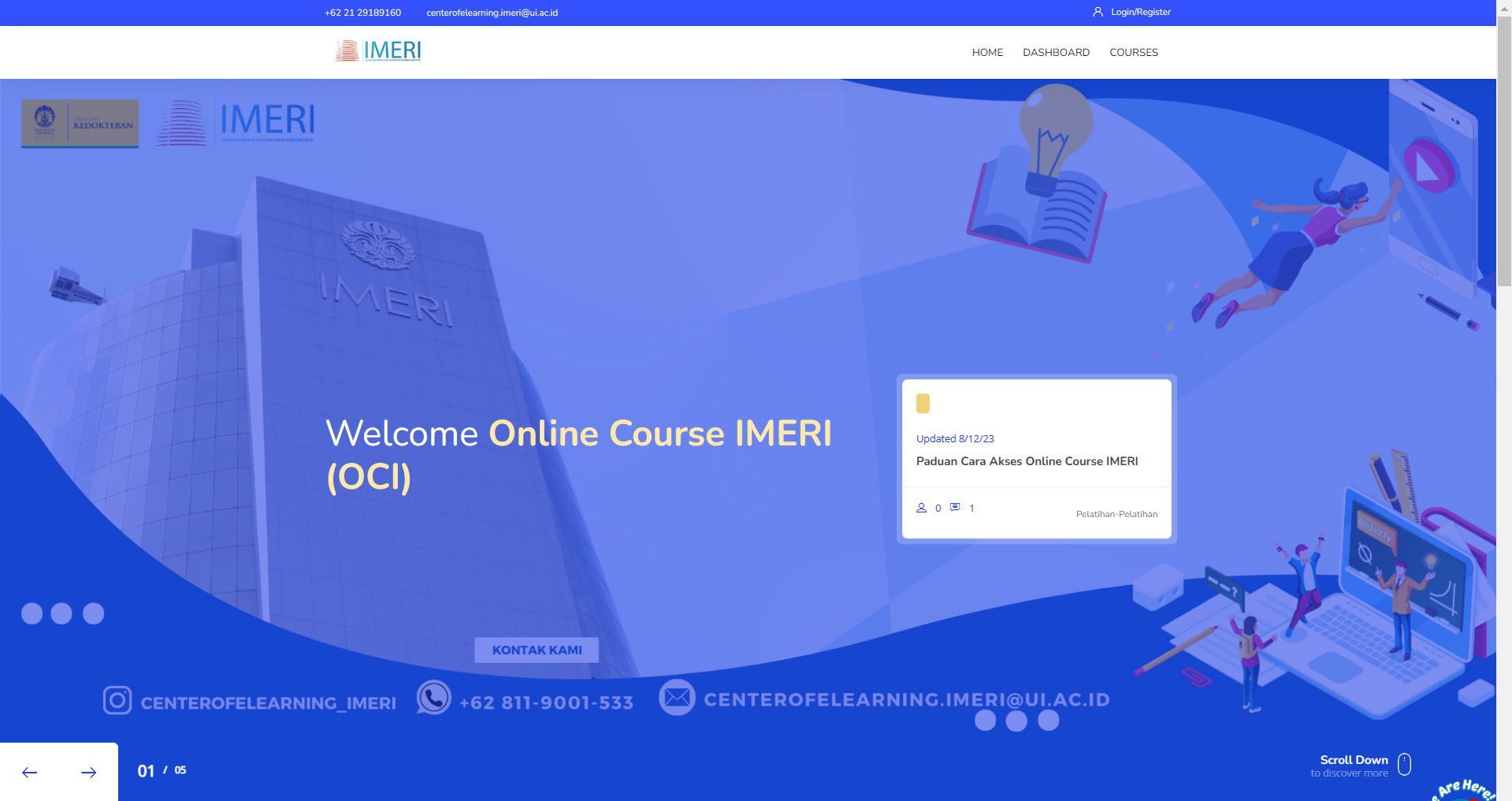Click the user icon next to Login/Register
The width and height of the screenshot is (1512, 801).
click(1098, 12)
